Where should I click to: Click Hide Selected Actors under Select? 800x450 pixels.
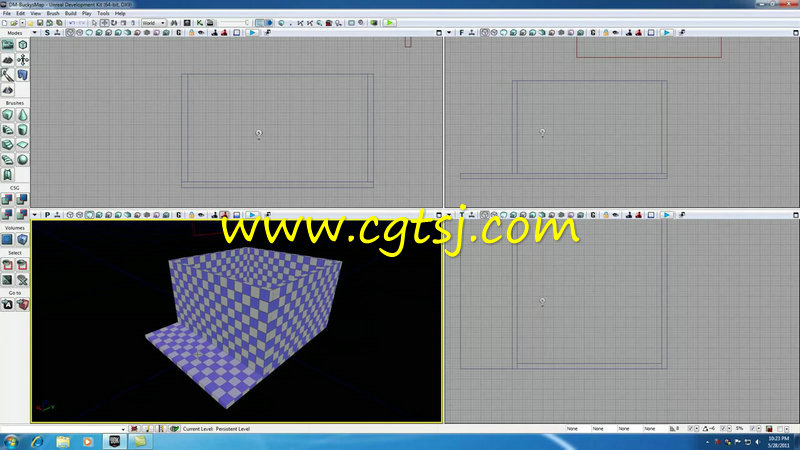coord(22,265)
